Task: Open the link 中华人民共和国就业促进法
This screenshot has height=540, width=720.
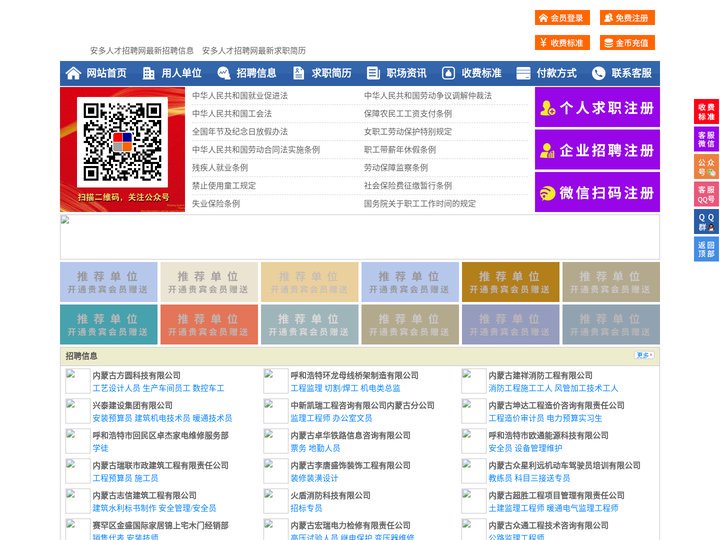Action: (x=240, y=96)
